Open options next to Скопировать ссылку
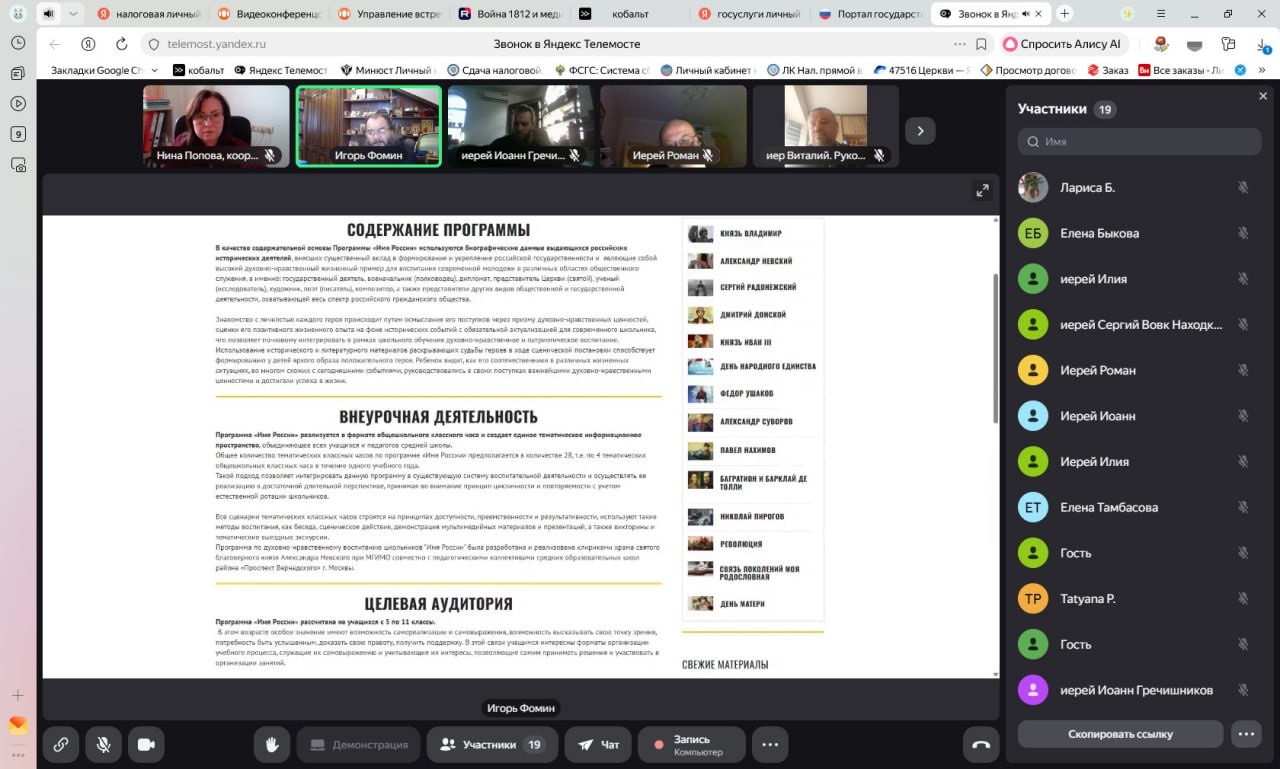This screenshot has width=1280, height=769. tap(1246, 734)
